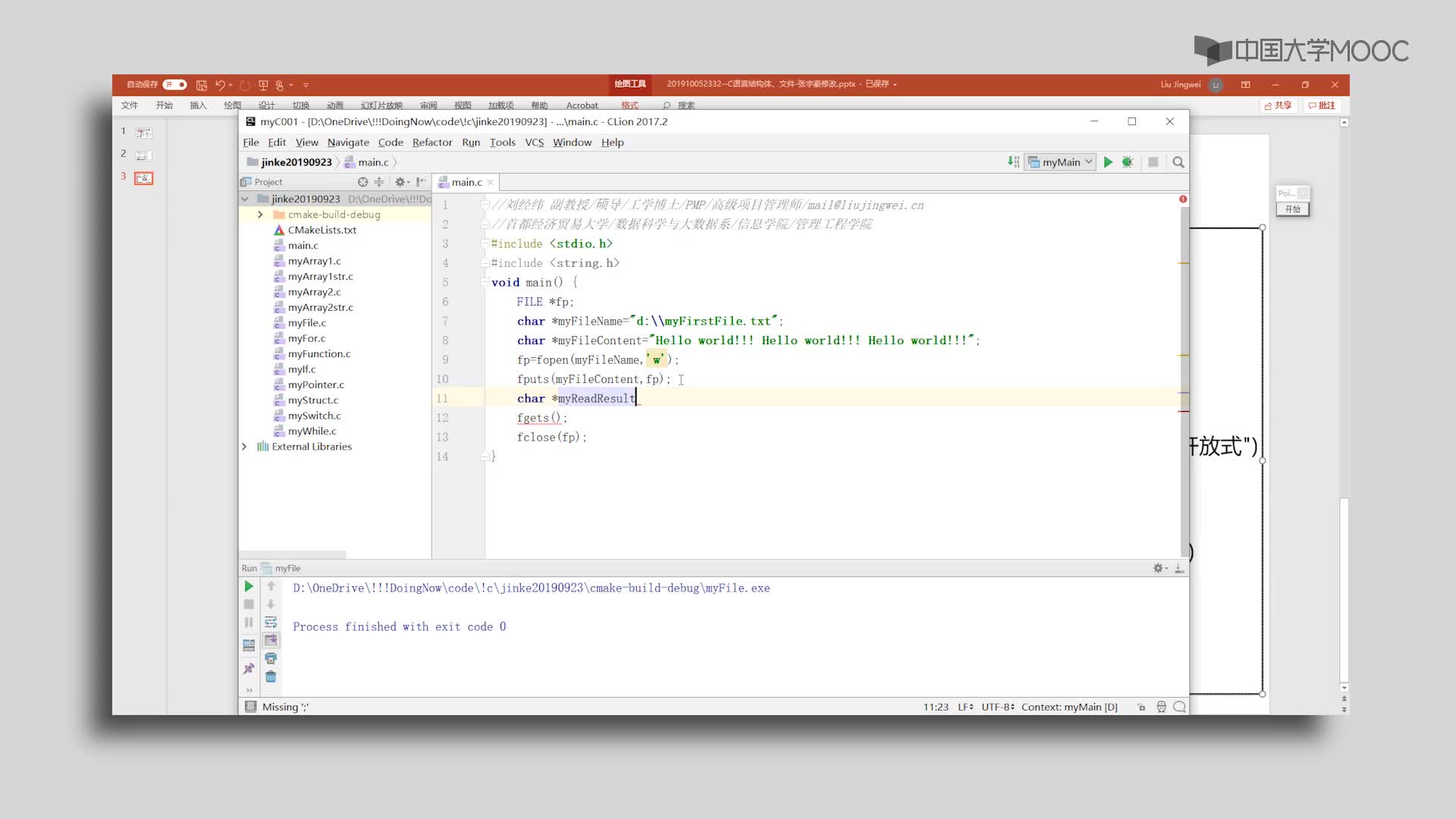Open Search Everywhere magnifier in CLion
This screenshot has height=819, width=1456.
[x=1178, y=162]
